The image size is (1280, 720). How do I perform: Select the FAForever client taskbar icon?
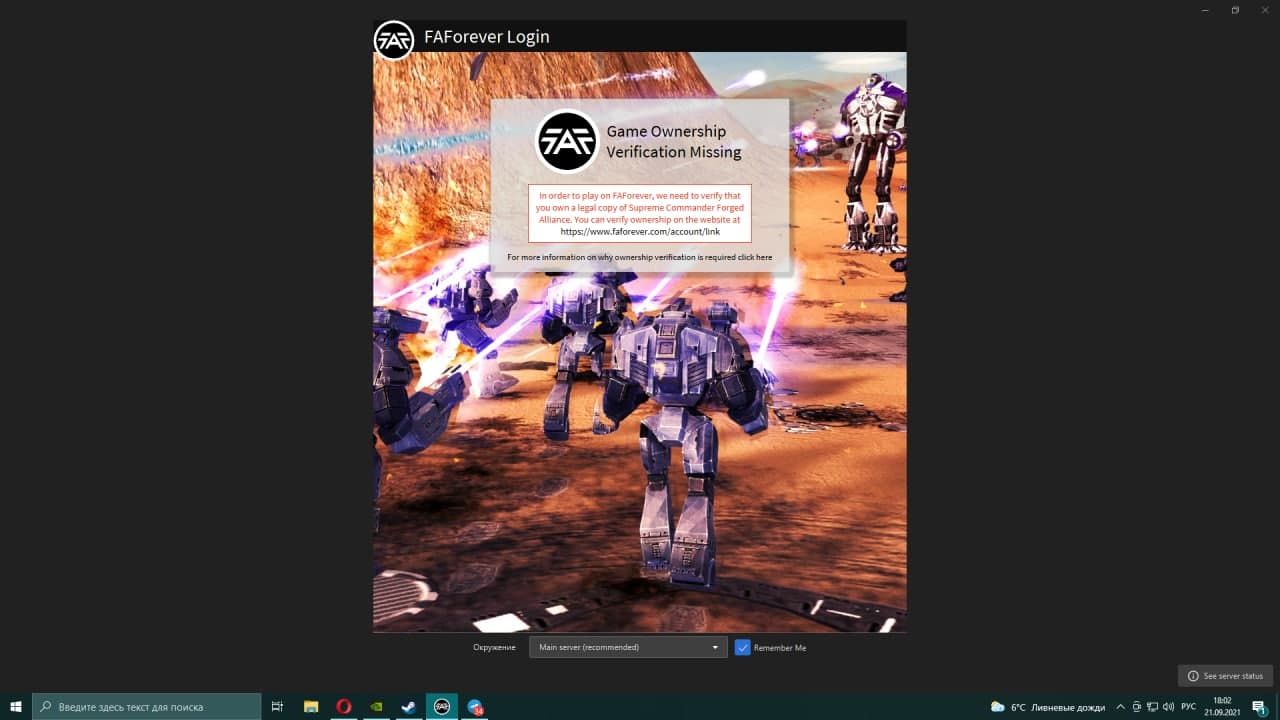tap(442, 707)
